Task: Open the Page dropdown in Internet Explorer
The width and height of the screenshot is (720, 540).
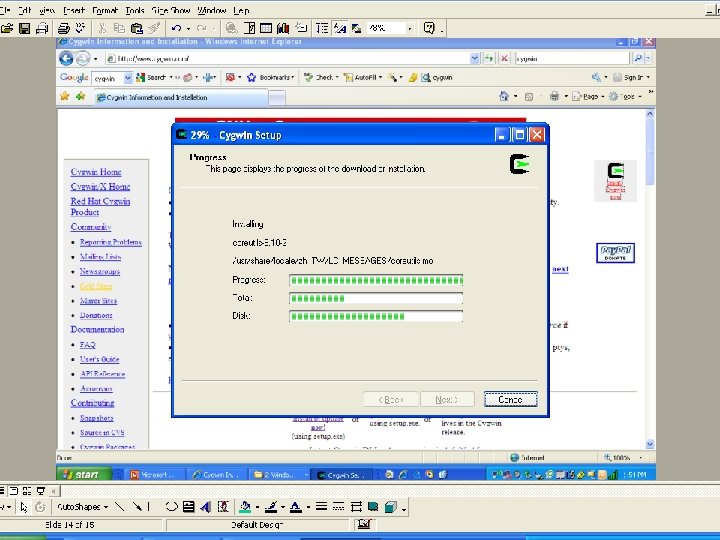Action: (588, 96)
